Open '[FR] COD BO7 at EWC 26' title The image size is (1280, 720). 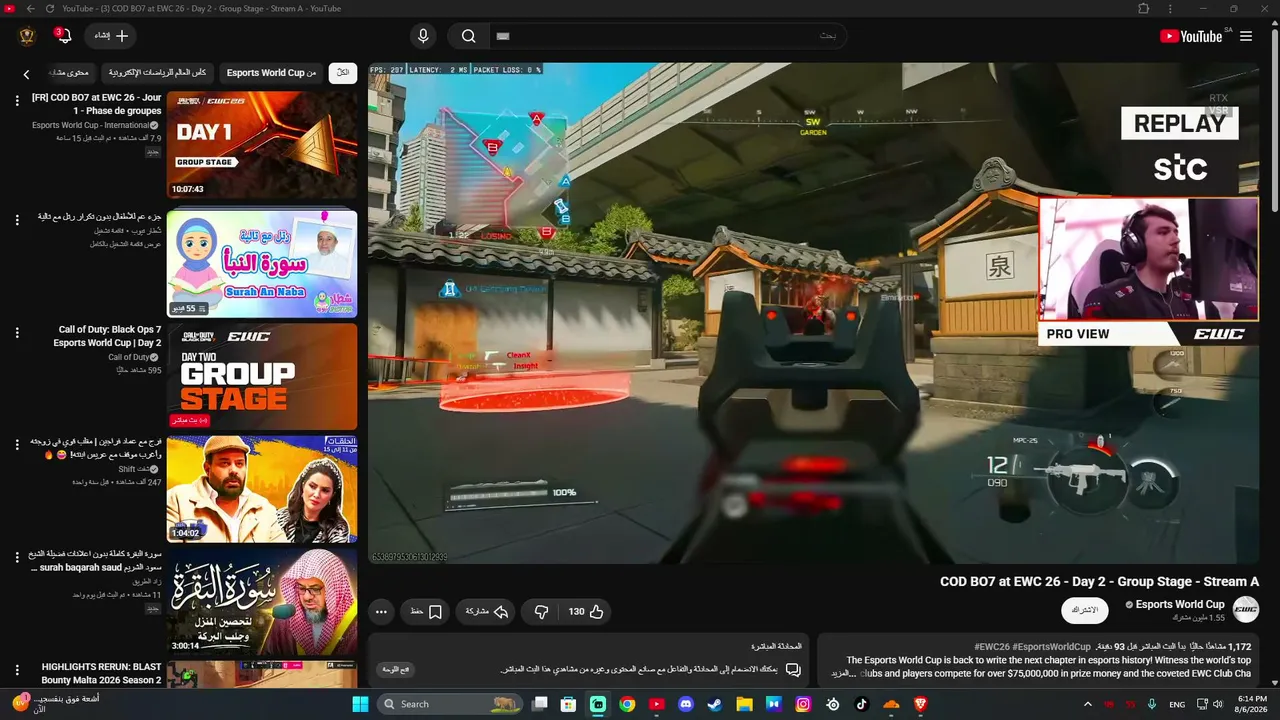click(x=96, y=104)
